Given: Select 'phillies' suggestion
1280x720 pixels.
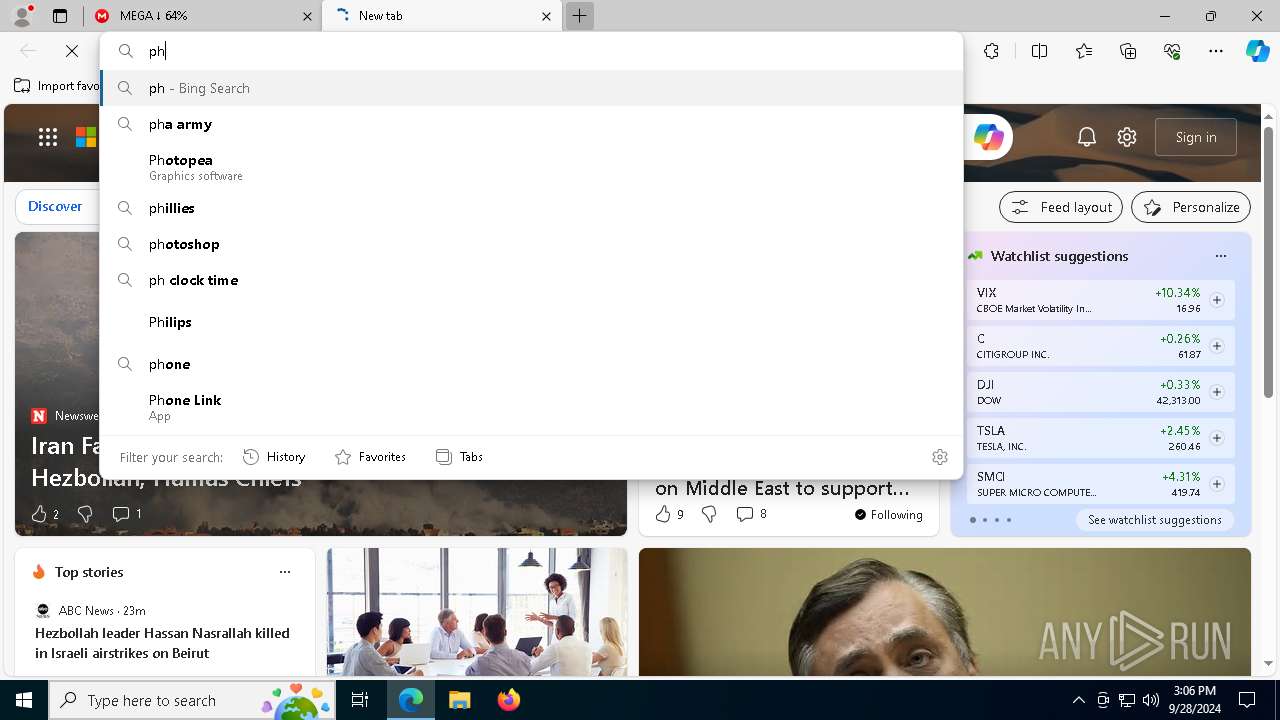Looking at the screenshot, I should point(531,208).
